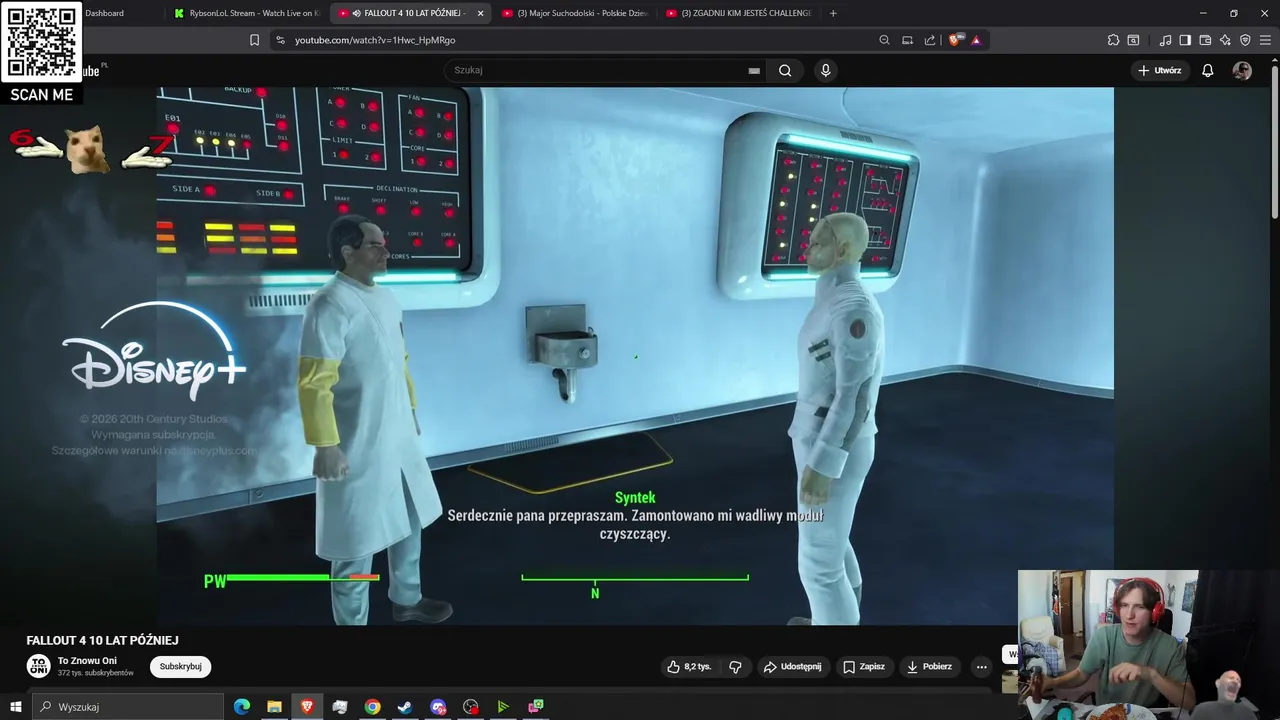This screenshot has width=1280, height=720.
Task: Open the YouTube account avatar menu
Action: [x=1242, y=70]
